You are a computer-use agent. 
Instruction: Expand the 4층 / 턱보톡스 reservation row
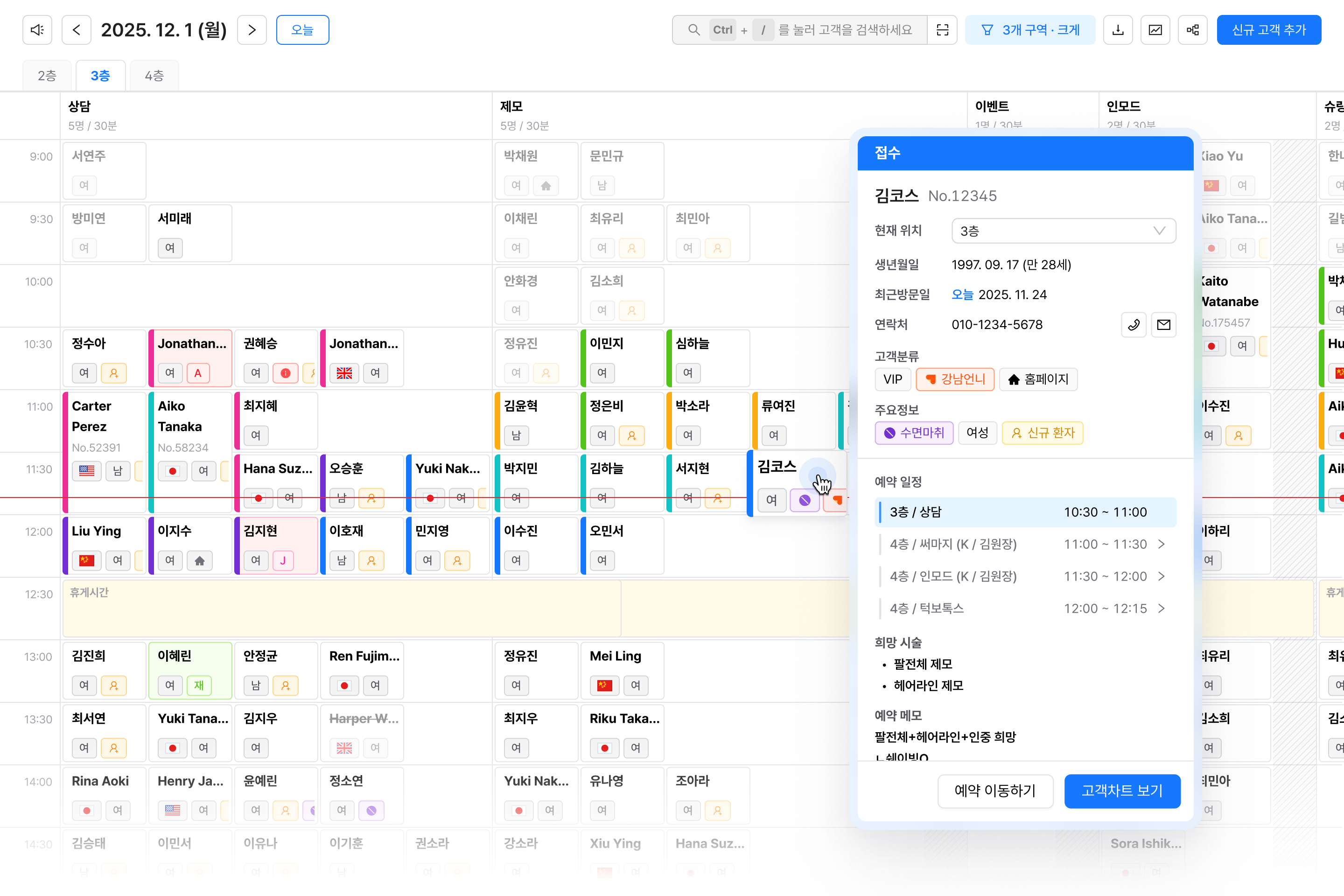tap(1161, 608)
